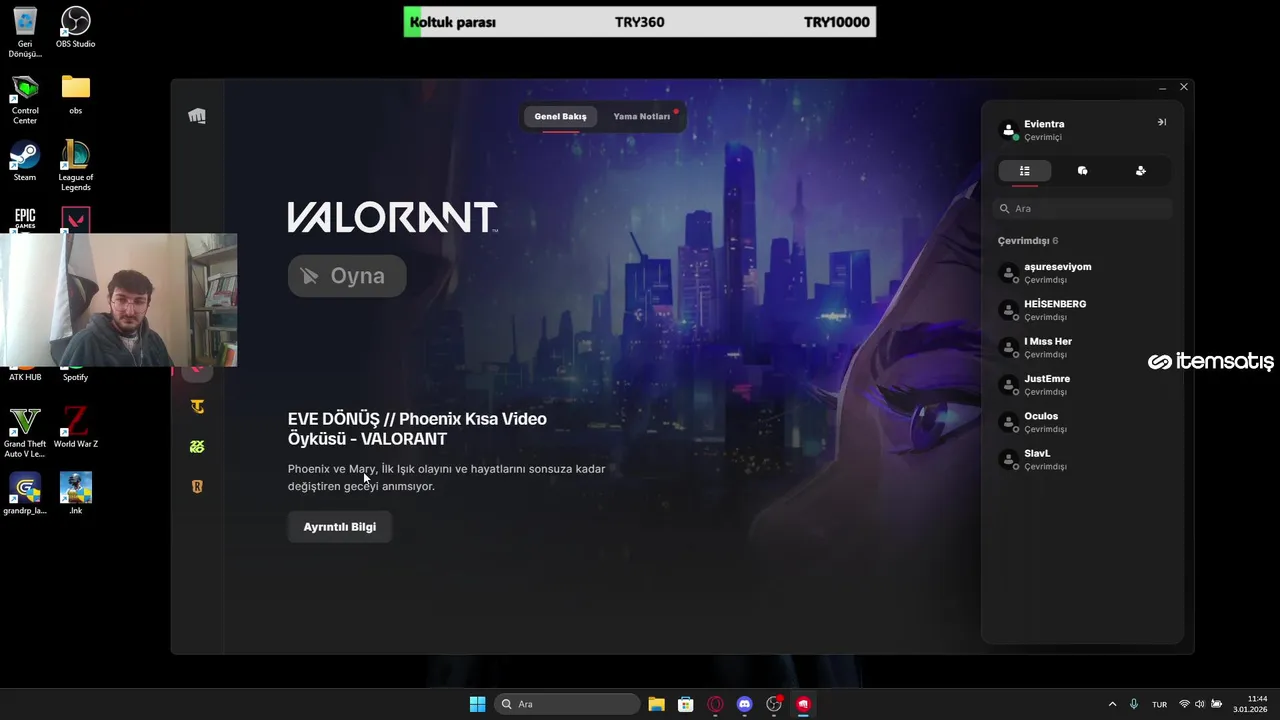Click the friend search Ara field

[x=1083, y=209]
